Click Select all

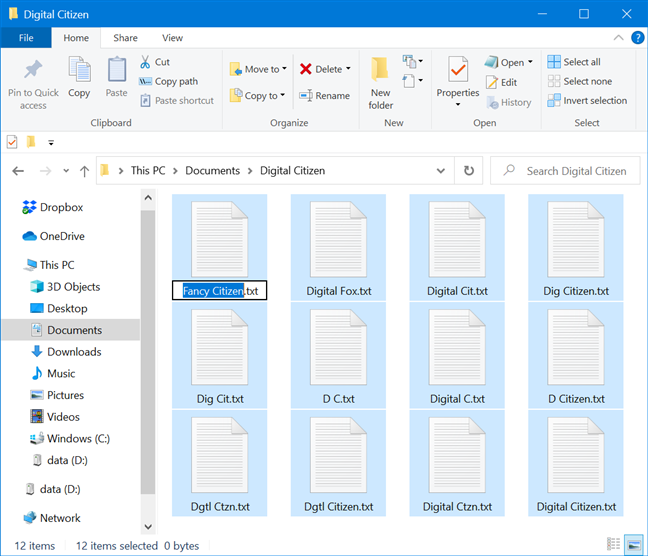coord(574,62)
